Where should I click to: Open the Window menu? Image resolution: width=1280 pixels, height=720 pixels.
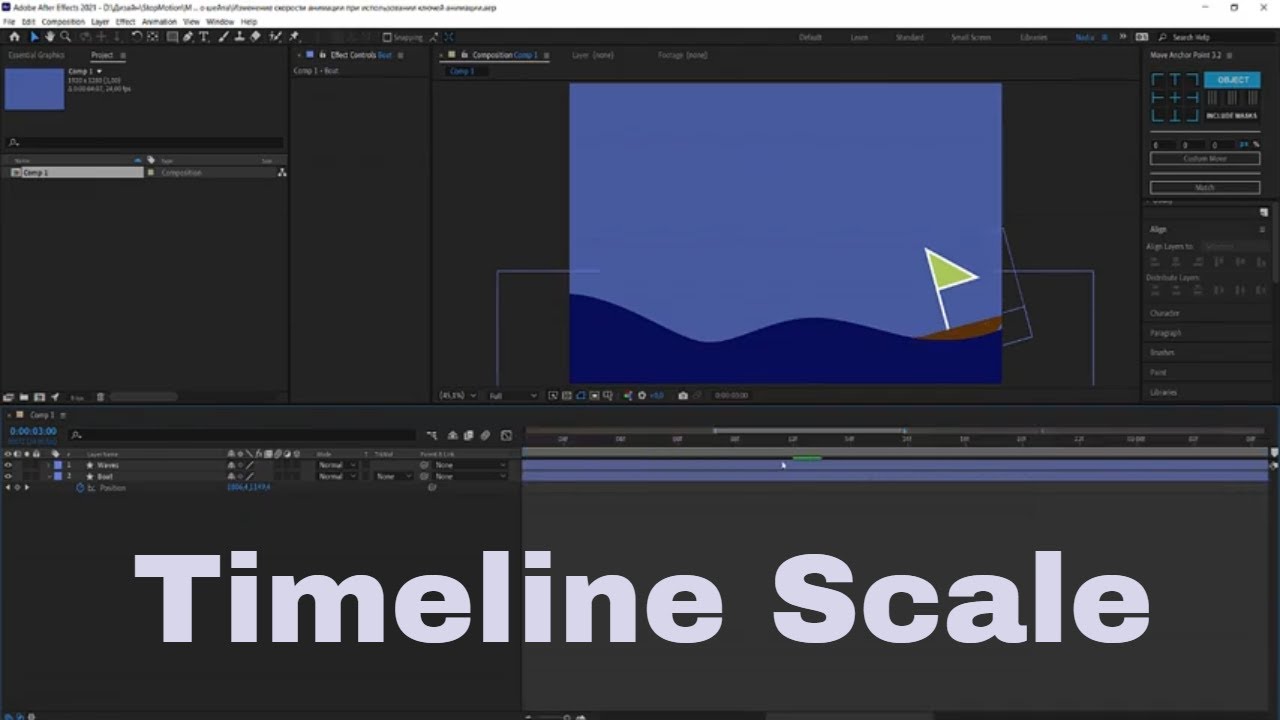point(220,21)
